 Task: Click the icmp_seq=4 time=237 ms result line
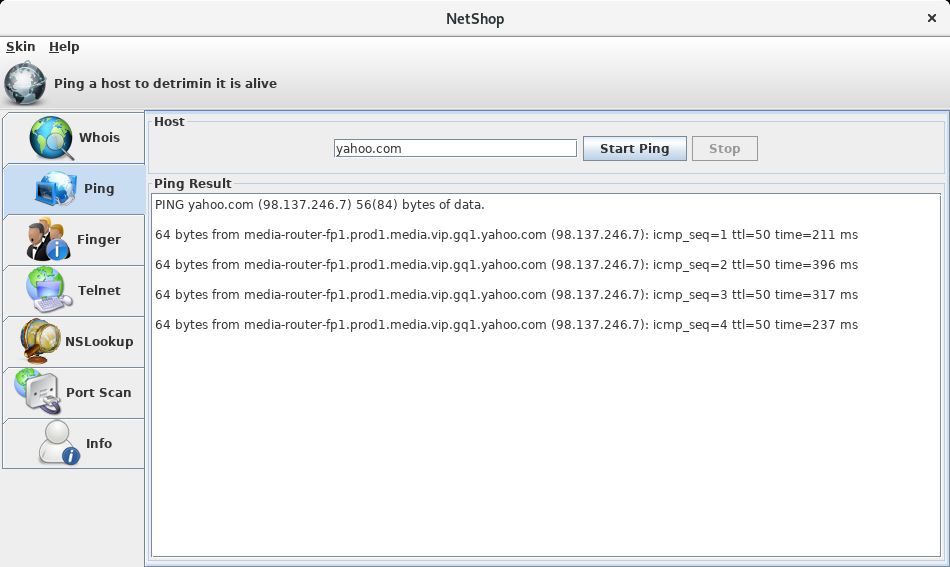(506, 324)
